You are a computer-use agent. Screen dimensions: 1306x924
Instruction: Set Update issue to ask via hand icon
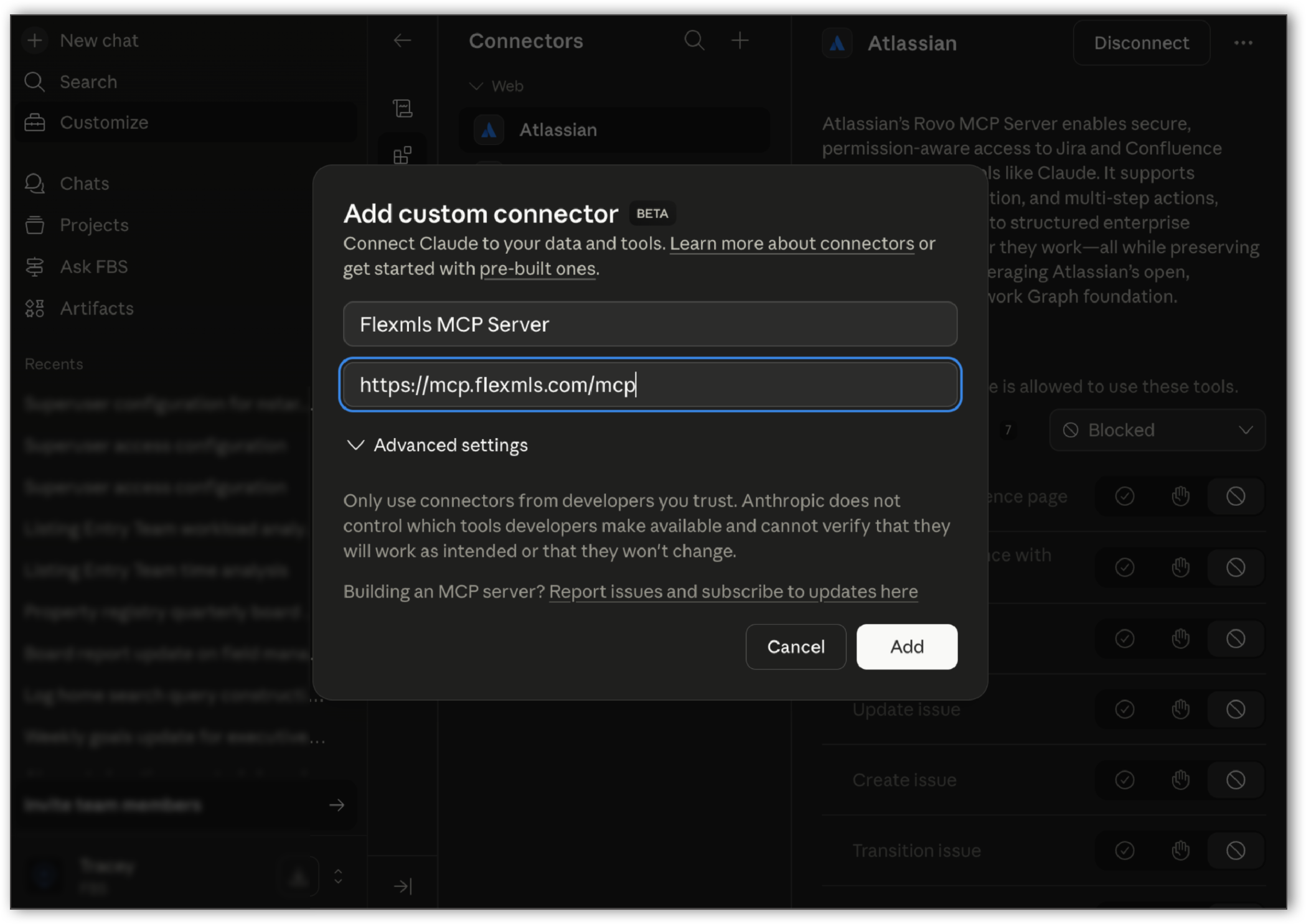tap(1180, 709)
